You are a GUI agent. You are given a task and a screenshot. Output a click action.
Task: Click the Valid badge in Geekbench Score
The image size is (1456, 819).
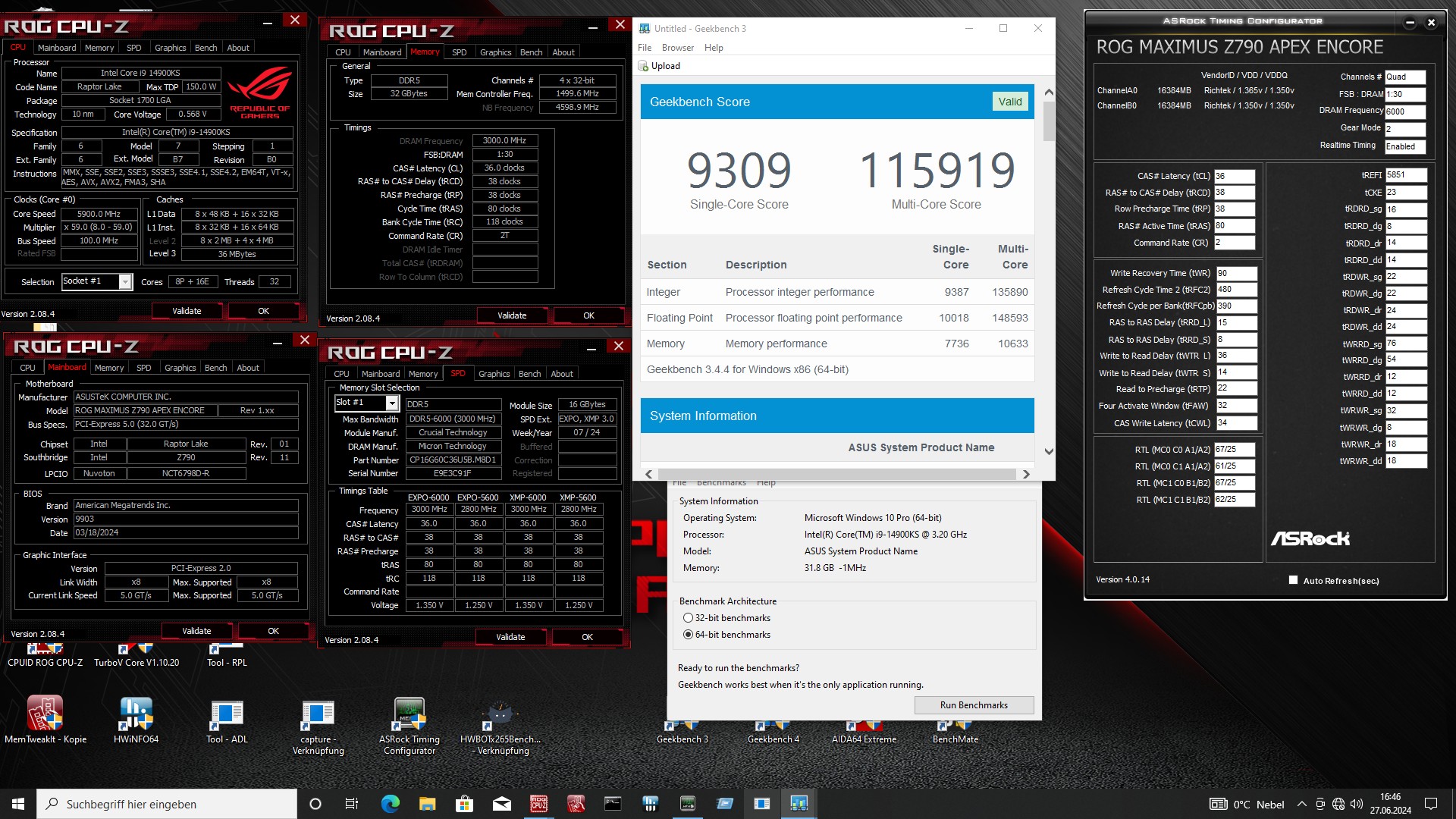(1010, 102)
